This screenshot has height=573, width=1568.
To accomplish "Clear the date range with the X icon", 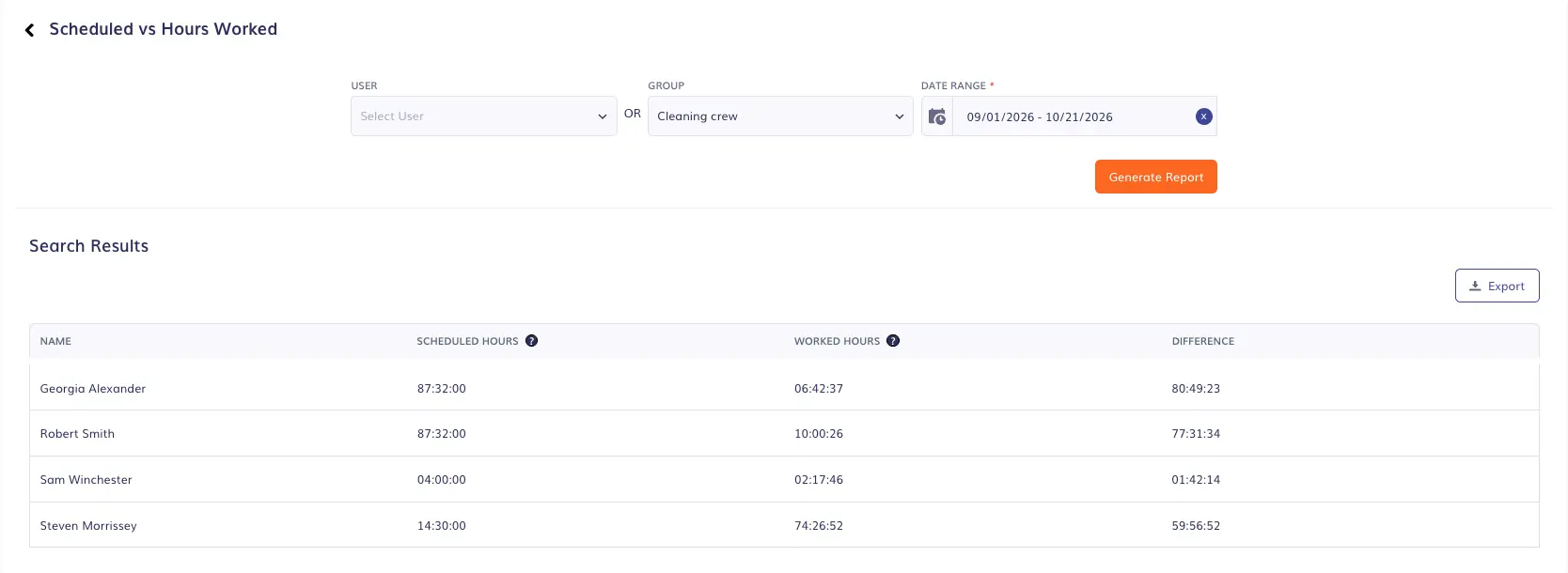I will coord(1203,116).
